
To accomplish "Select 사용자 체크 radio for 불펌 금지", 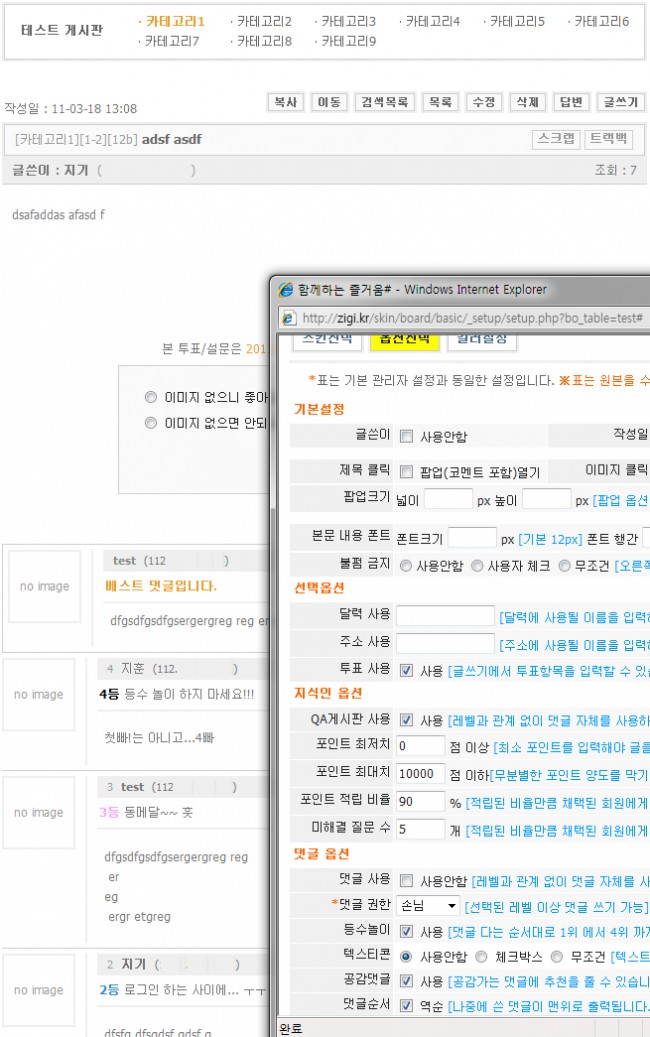I will tap(477, 565).
